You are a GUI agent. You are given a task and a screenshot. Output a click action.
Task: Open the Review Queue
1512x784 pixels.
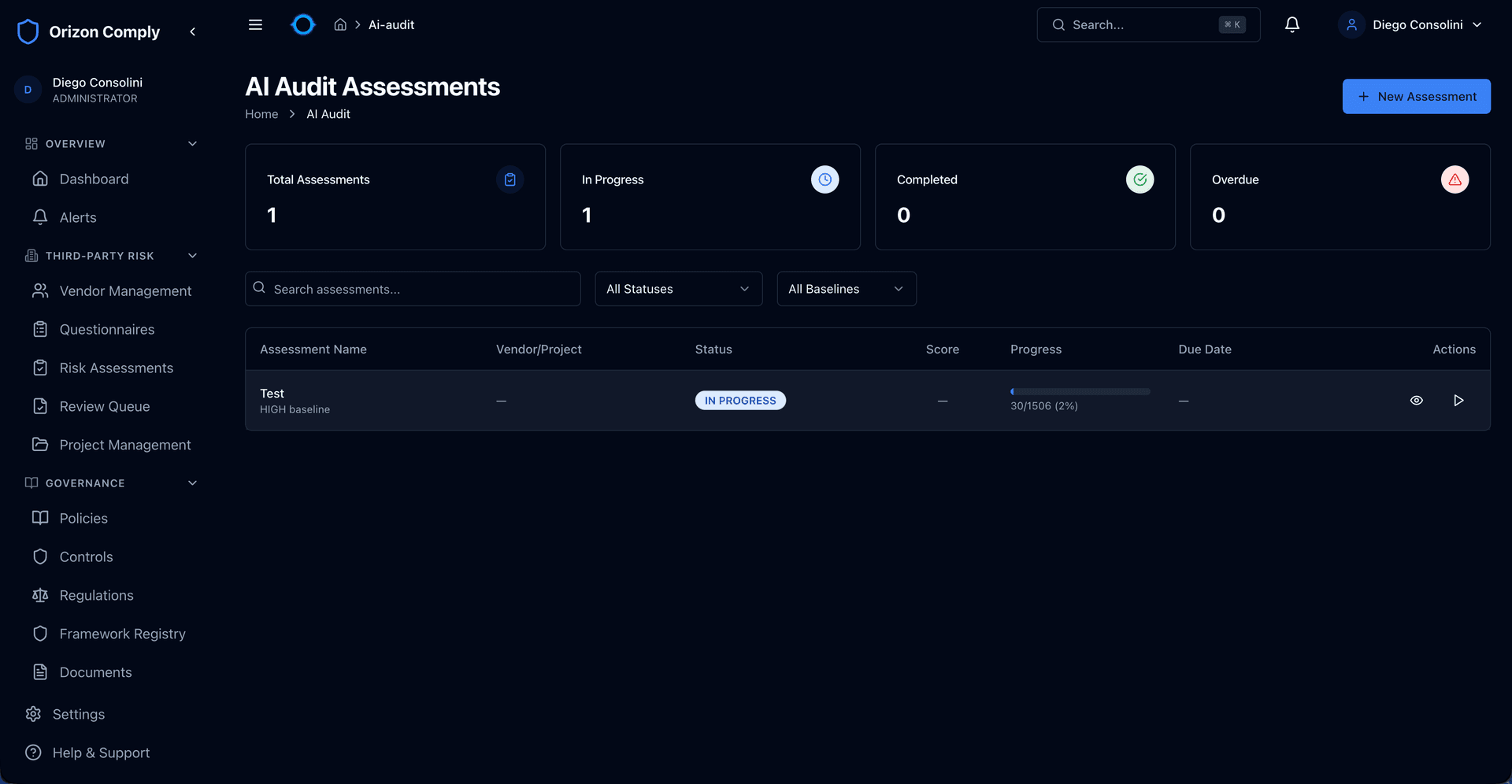click(x=105, y=406)
